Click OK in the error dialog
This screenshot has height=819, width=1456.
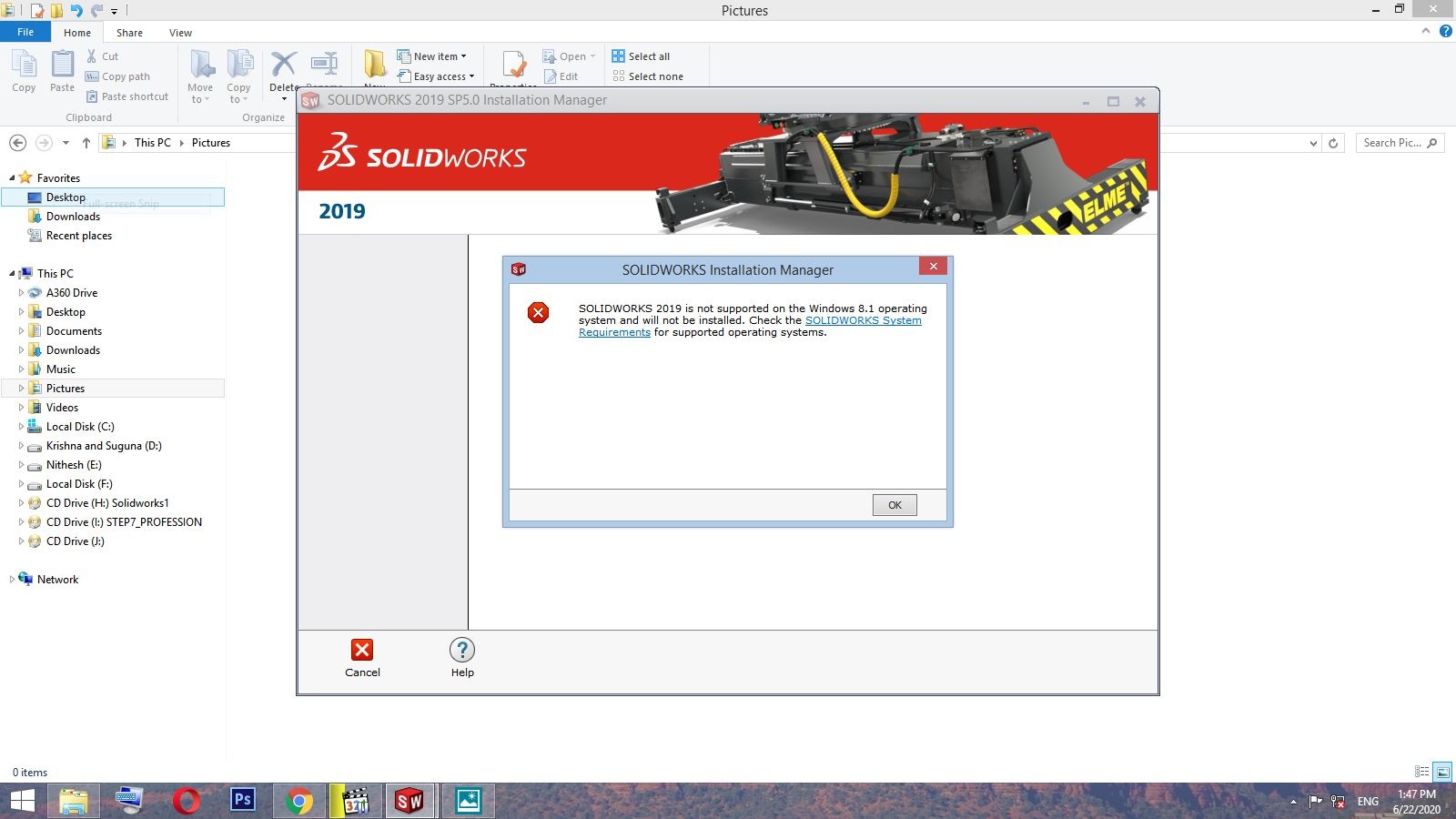(895, 505)
